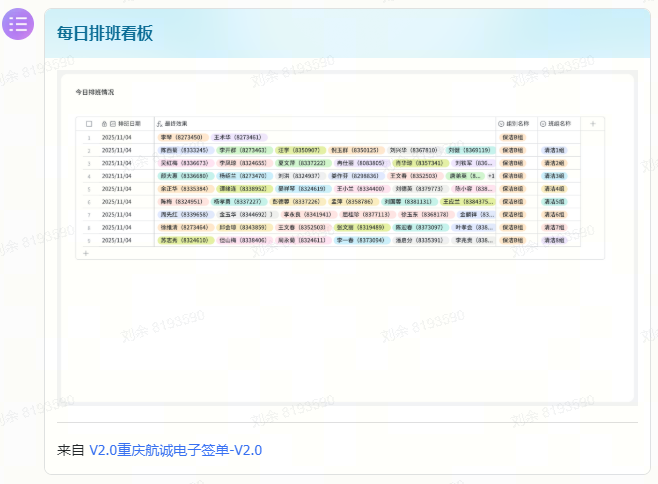Click the 保洁B组 tag in row 1

pyautogui.click(x=512, y=137)
